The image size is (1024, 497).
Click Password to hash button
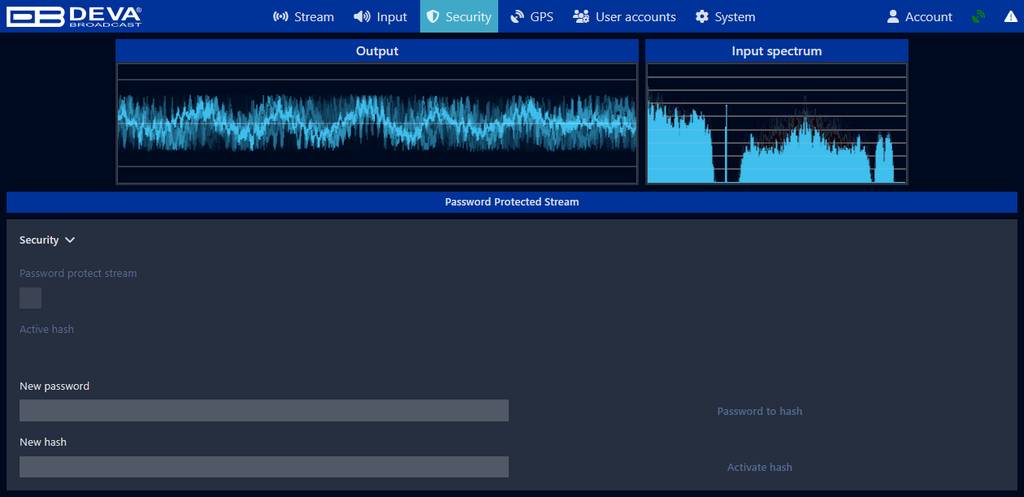click(x=760, y=411)
